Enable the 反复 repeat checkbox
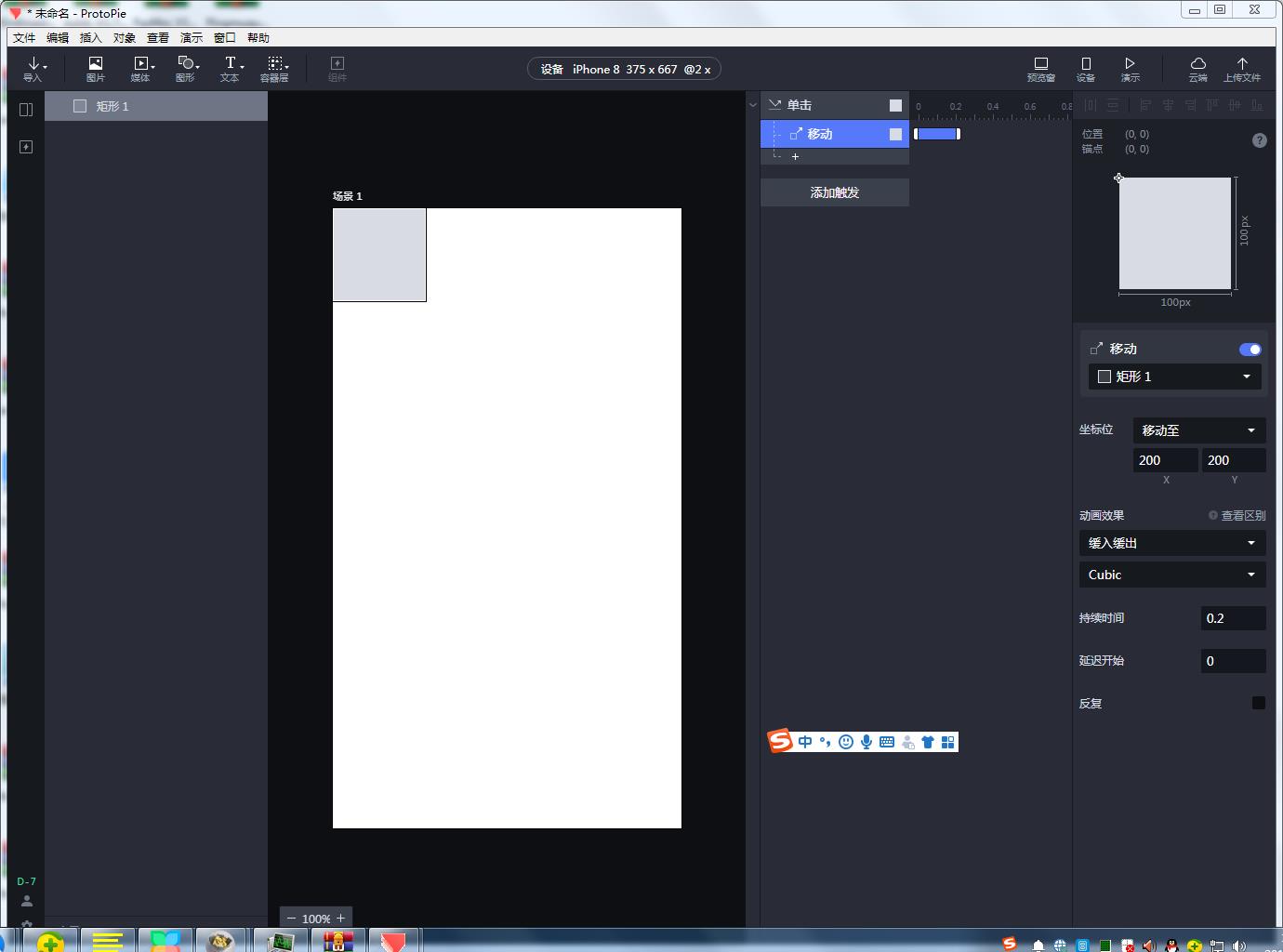Screen dimensions: 1283x952 coord(1258,703)
